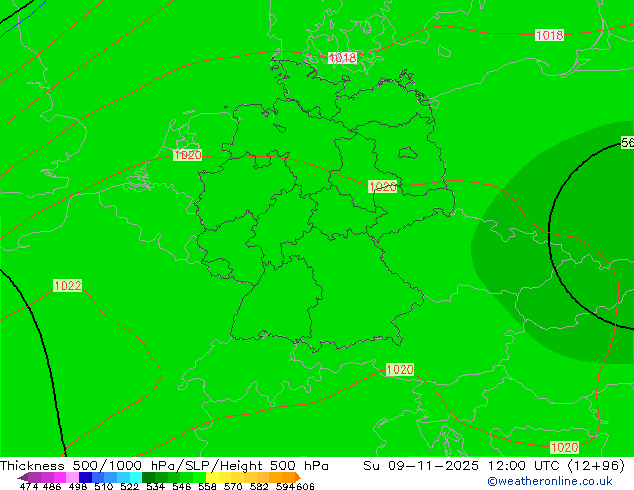
Task: Select the 1020 label in eastern Germany
Action: (383, 186)
